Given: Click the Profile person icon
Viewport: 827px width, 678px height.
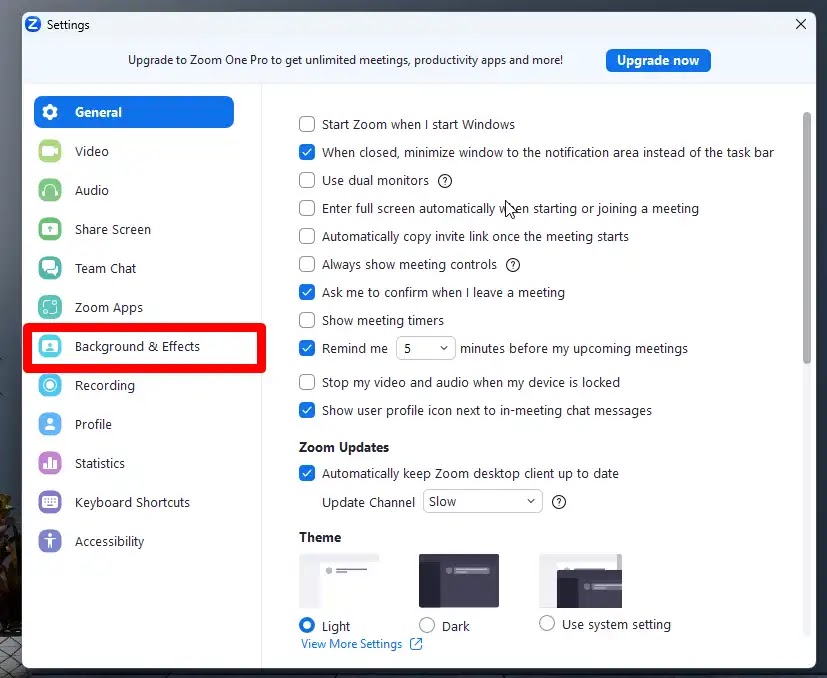Looking at the screenshot, I should 50,425.
